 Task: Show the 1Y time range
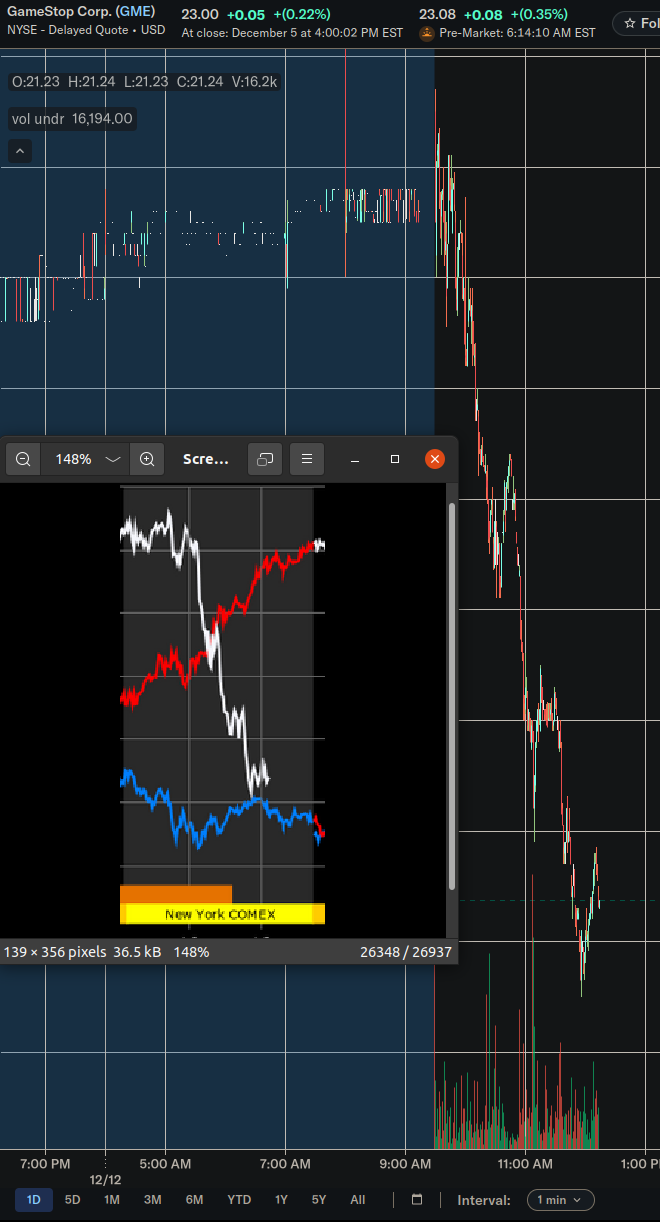point(281,1200)
